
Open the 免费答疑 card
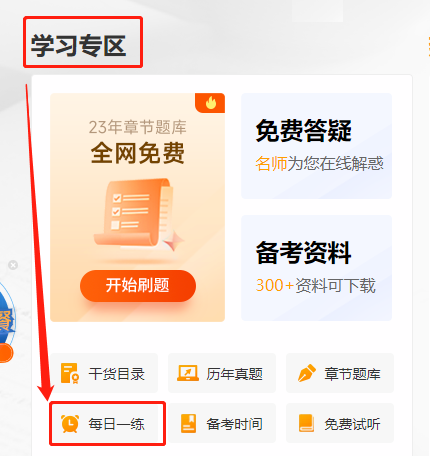tap(316, 146)
